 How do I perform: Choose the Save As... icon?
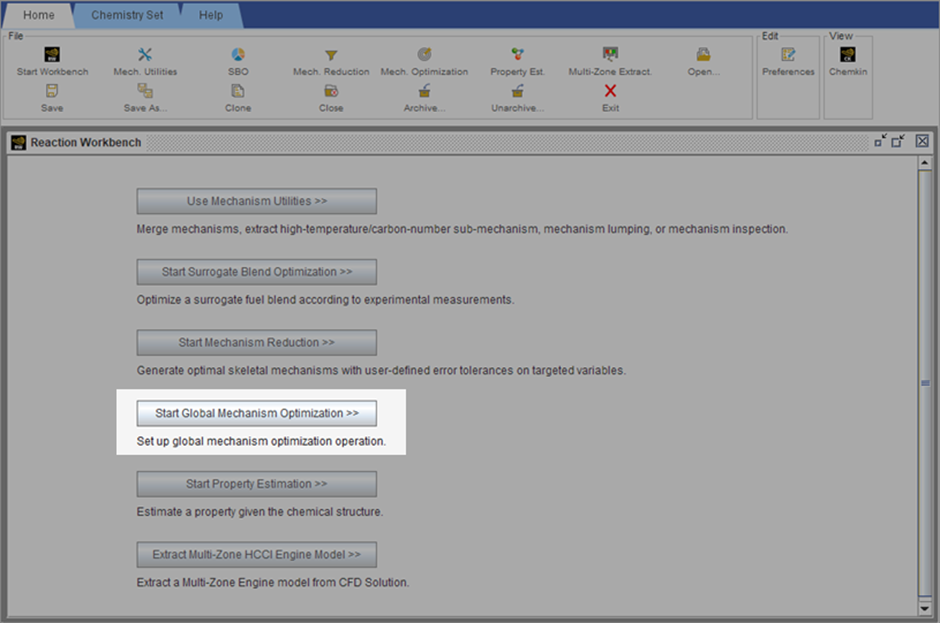pyautogui.click(x=145, y=91)
